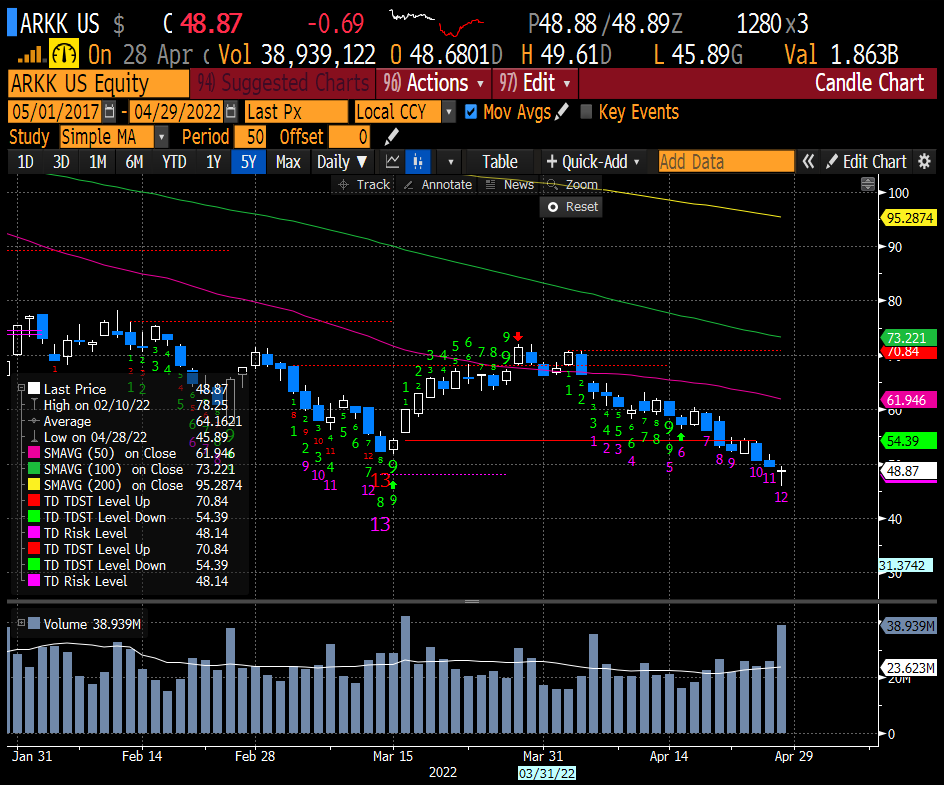
Task: Collapse the Volume legend box
Action: (x=21, y=623)
